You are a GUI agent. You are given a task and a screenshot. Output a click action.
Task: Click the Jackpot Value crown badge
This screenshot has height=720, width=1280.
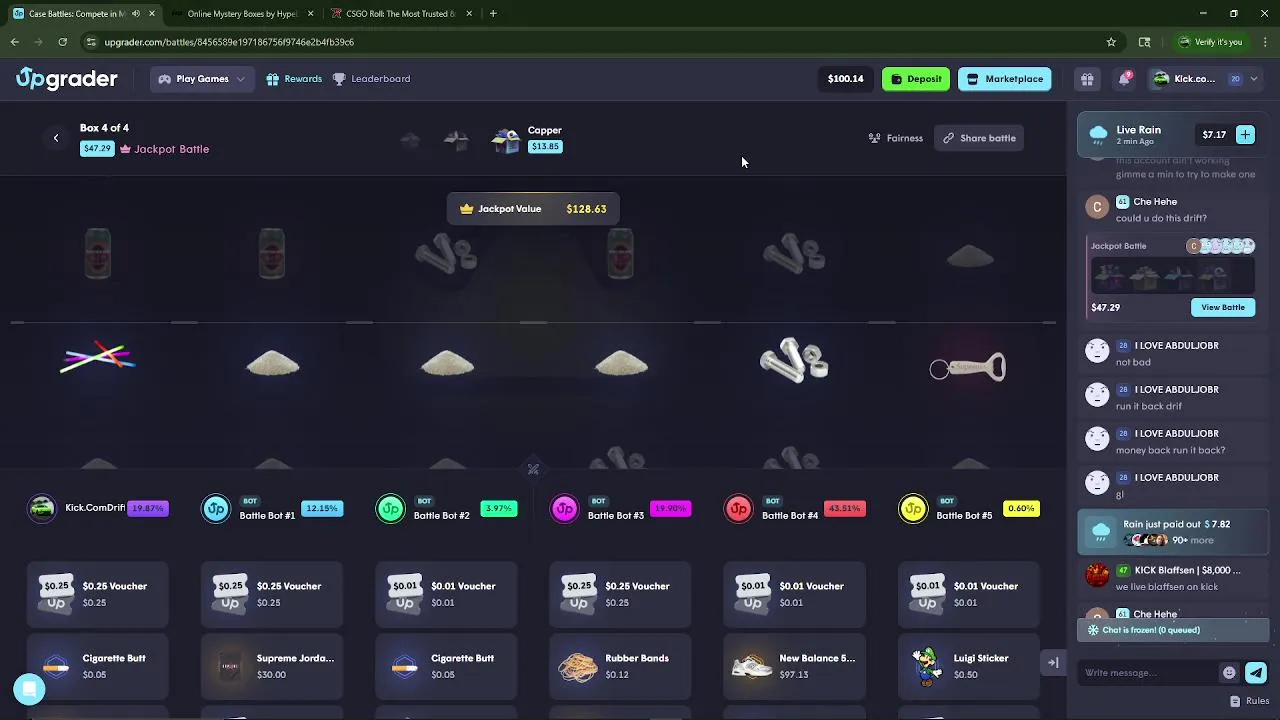pyautogui.click(x=533, y=209)
